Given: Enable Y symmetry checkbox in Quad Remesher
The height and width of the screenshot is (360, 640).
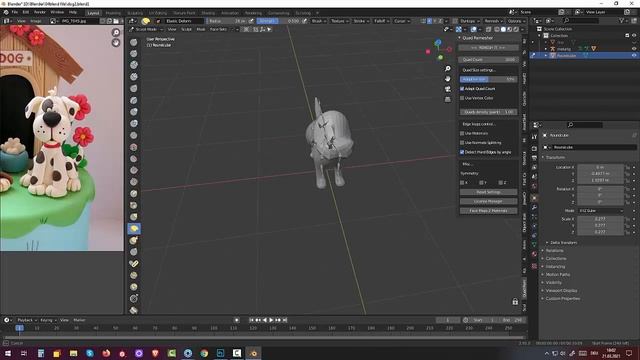Looking at the screenshot, I should [481, 182].
